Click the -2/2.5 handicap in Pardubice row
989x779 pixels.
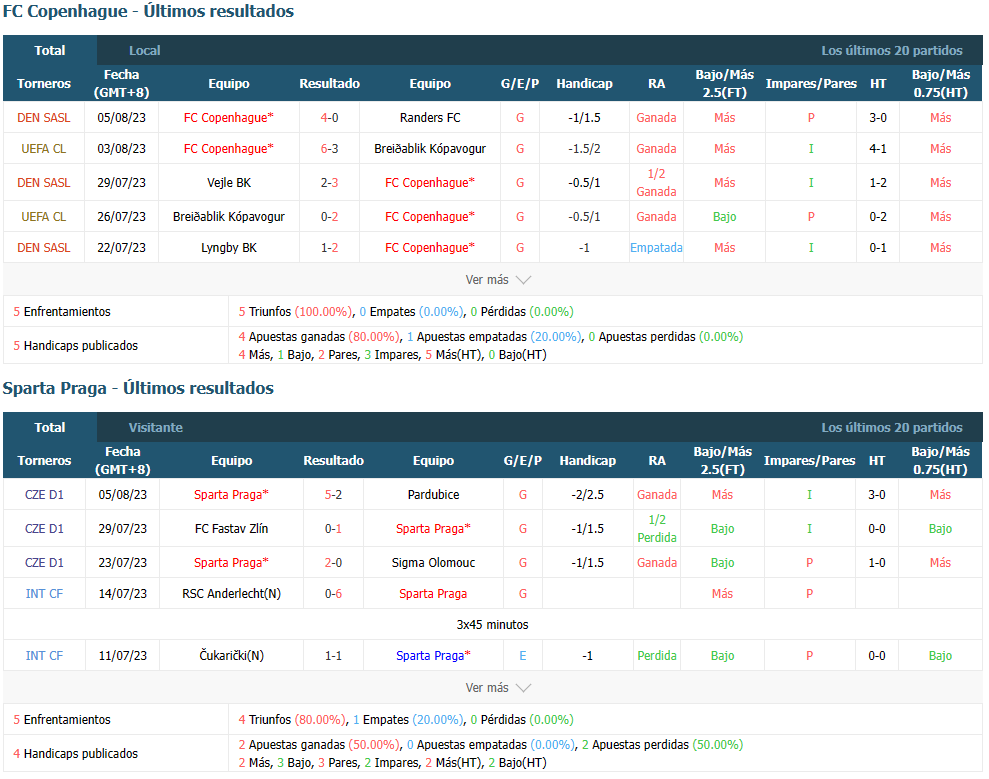[587, 495]
